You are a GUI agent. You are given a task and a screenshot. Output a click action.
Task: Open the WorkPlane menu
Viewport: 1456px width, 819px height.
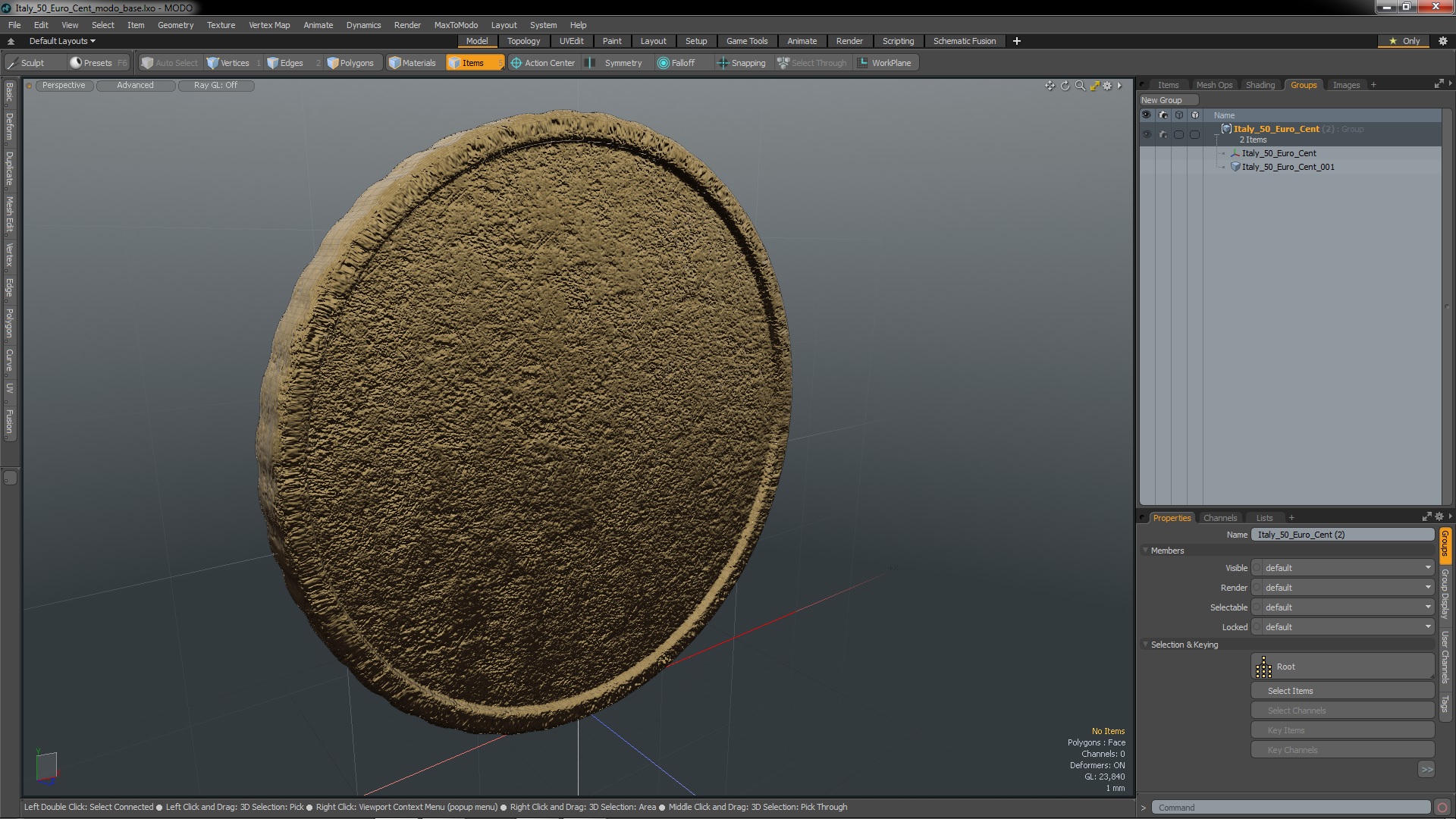[885, 63]
